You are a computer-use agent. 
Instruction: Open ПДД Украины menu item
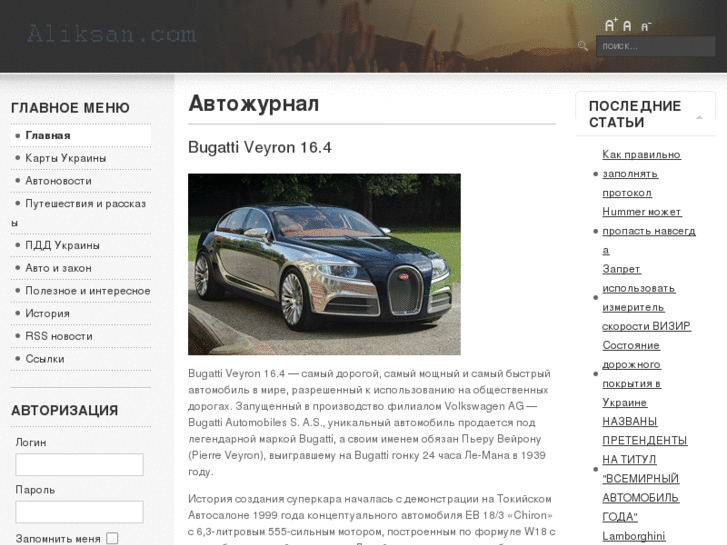point(62,245)
